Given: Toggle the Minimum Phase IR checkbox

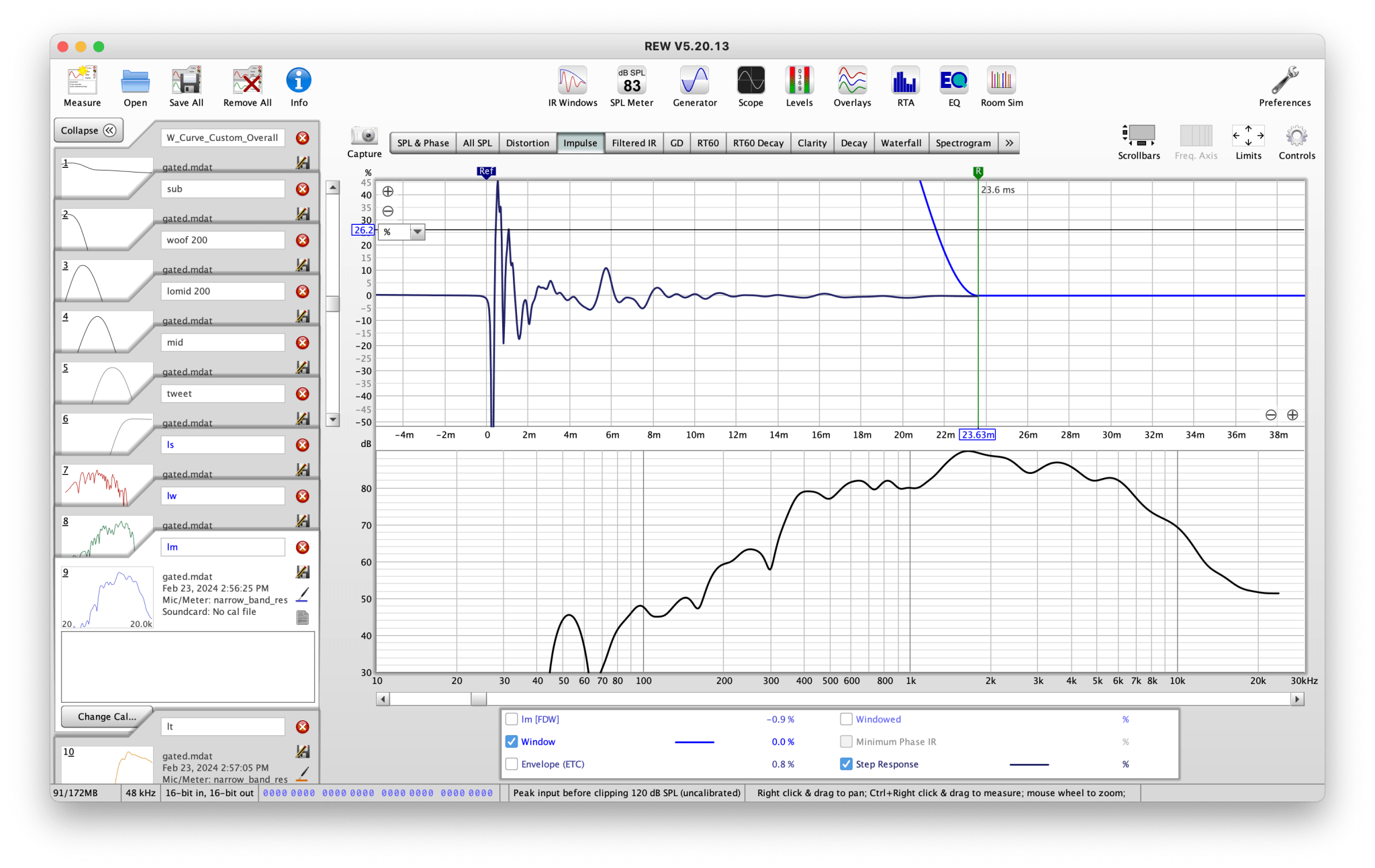Looking at the screenshot, I should coord(846,742).
